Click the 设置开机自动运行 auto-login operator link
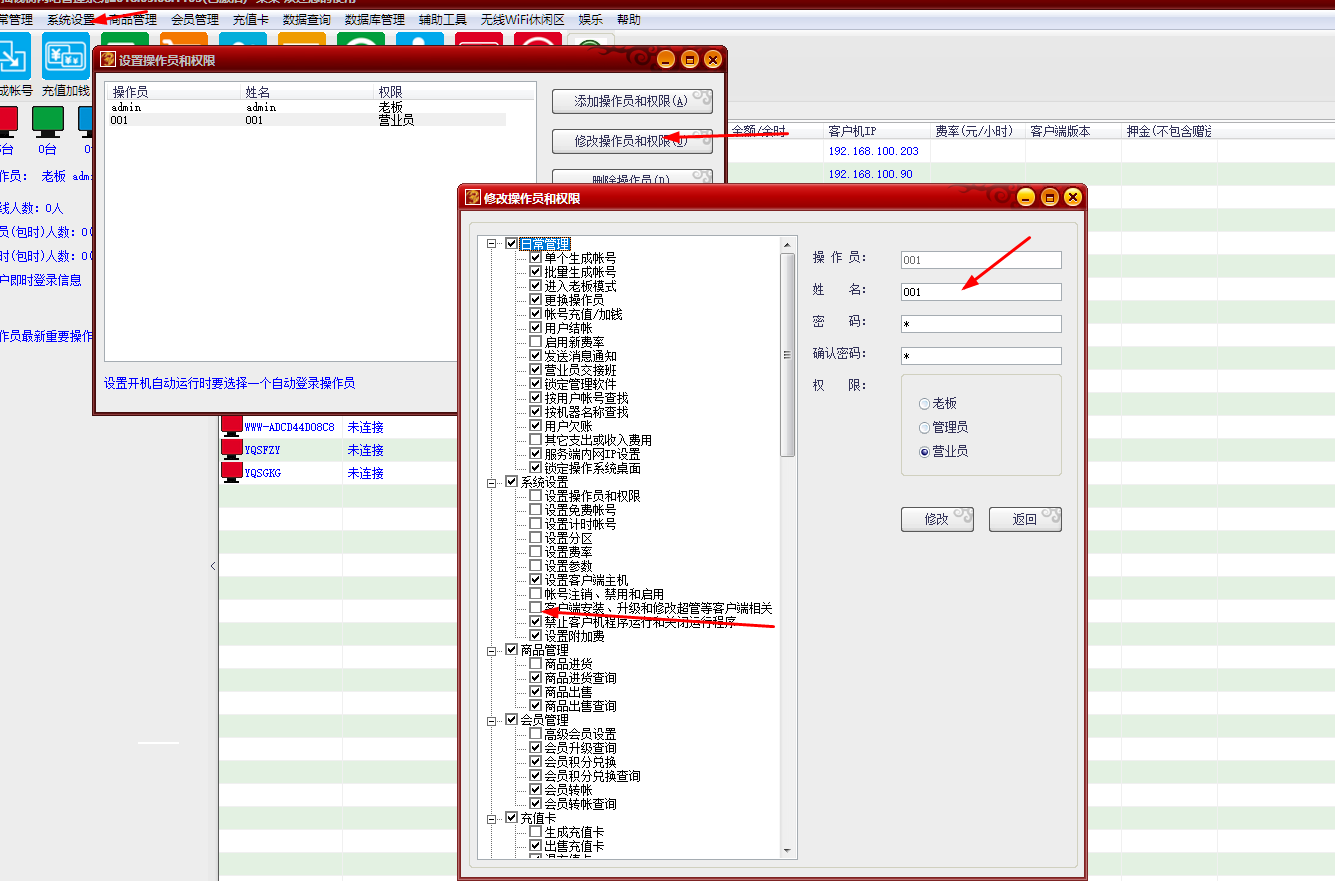The height and width of the screenshot is (881, 1335). (229, 383)
